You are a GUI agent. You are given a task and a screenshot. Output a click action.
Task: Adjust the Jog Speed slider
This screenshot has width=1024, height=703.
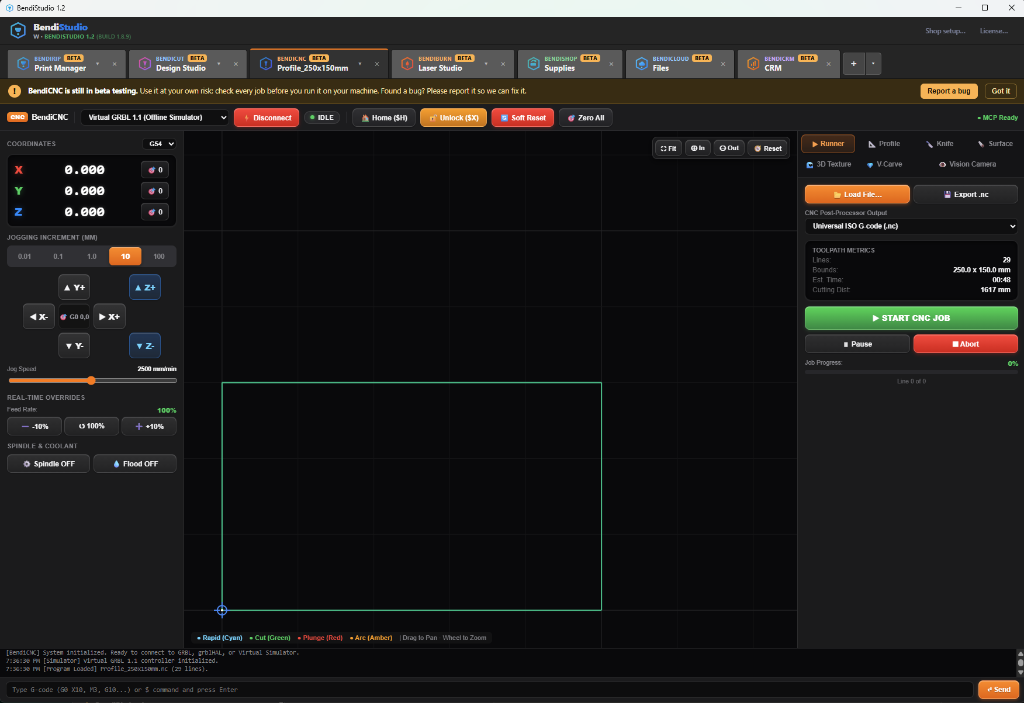click(92, 380)
